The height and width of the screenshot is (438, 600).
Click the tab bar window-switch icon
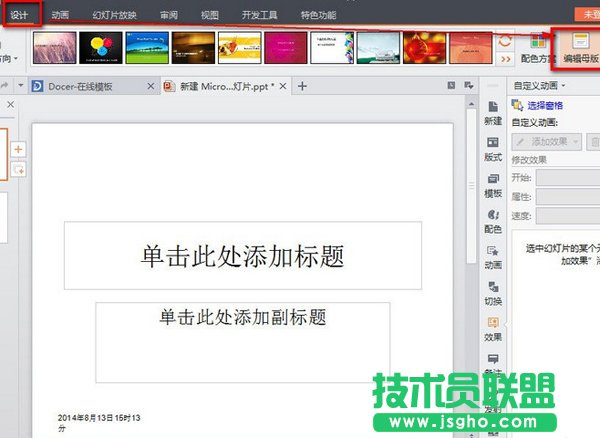pos(452,85)
